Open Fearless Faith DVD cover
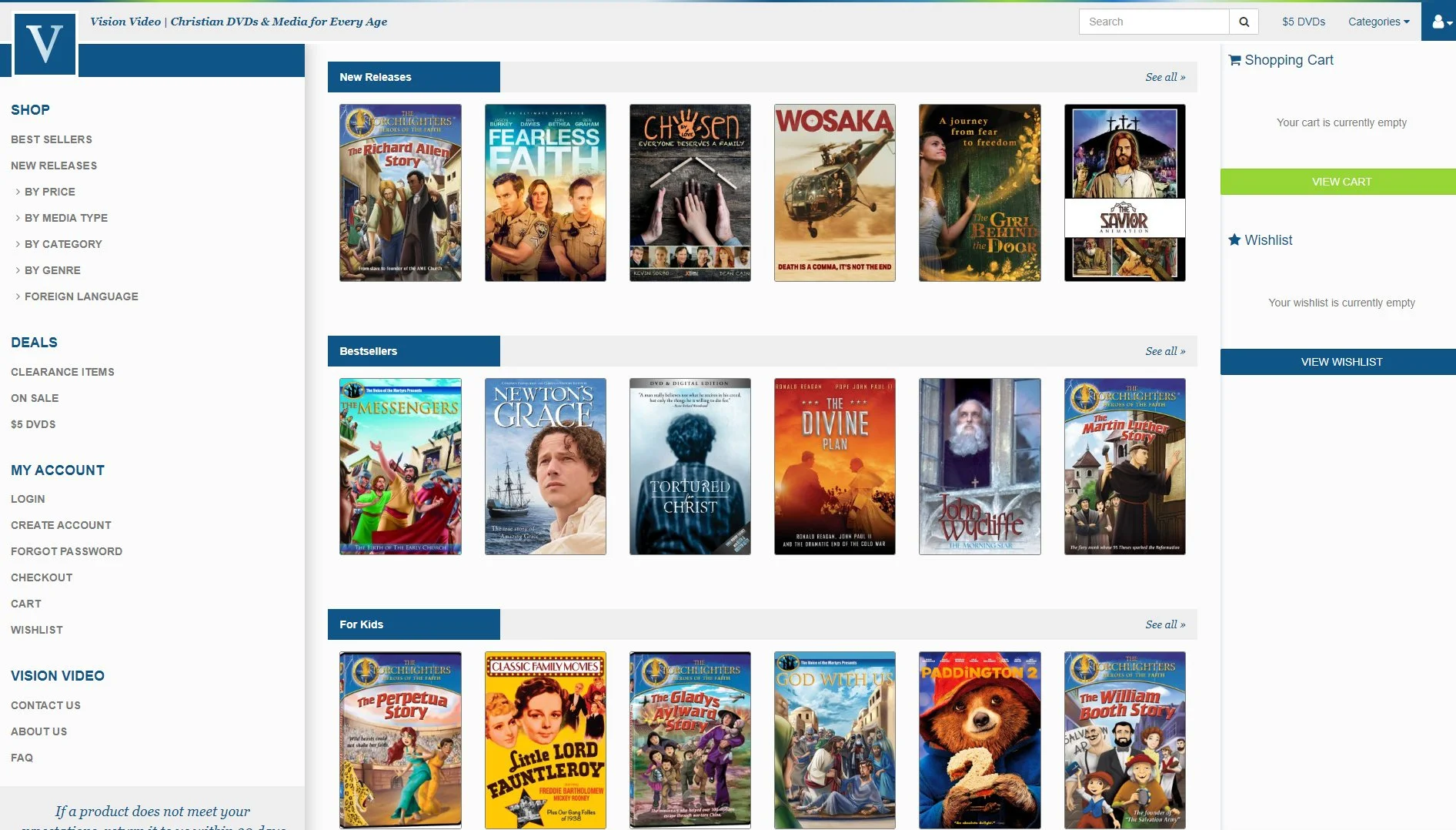Viewport: 1456px width, 830px height. (545, 192)
